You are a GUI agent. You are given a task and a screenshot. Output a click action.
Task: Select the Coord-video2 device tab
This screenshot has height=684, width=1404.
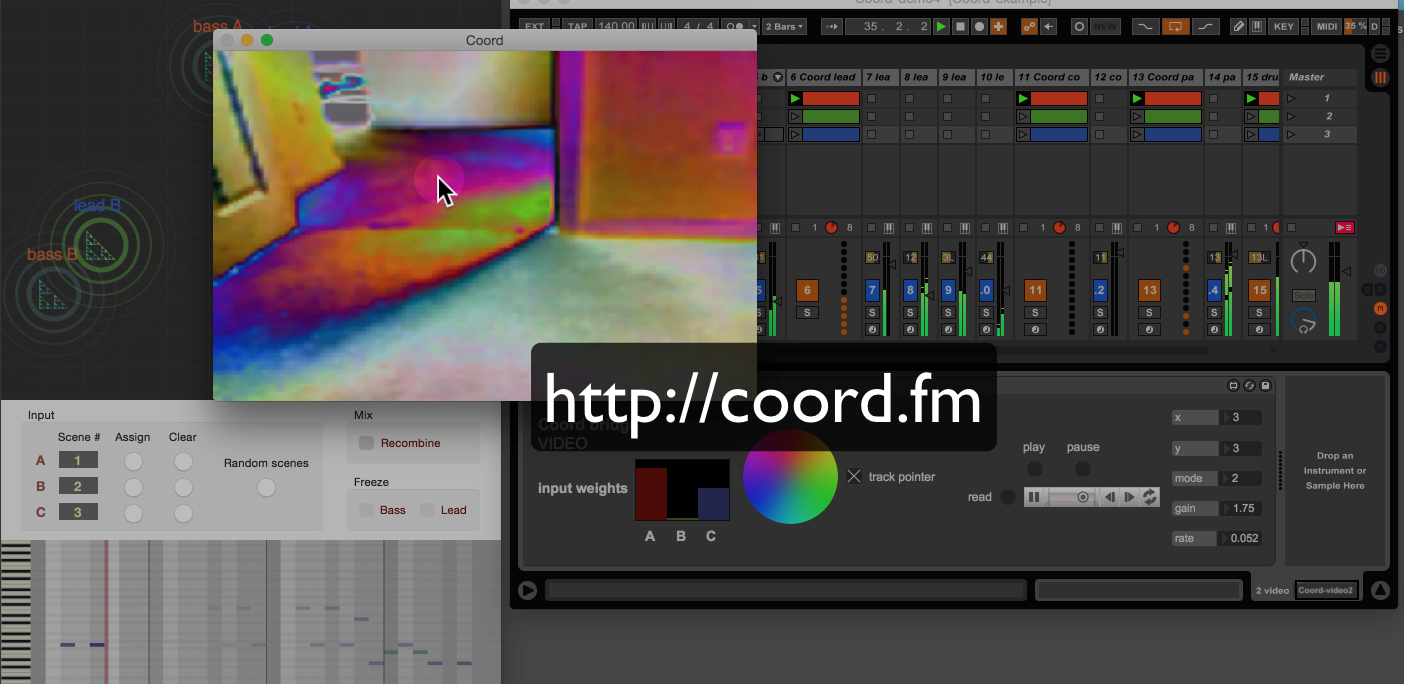(1326, 591)
